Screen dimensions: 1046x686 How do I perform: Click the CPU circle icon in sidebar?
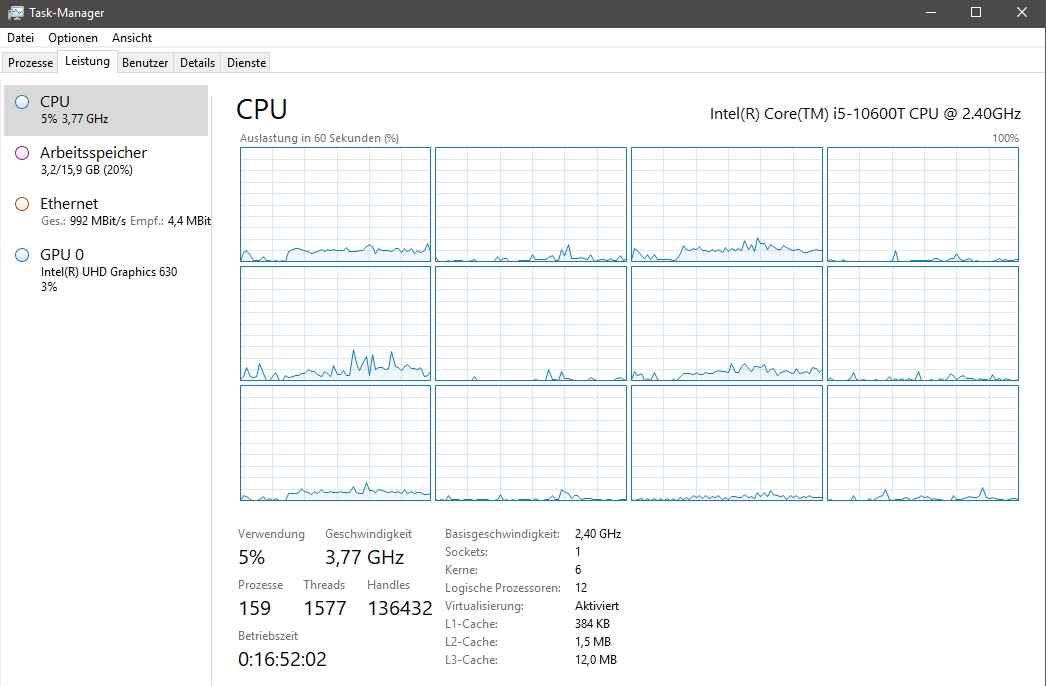coord(22,101)
